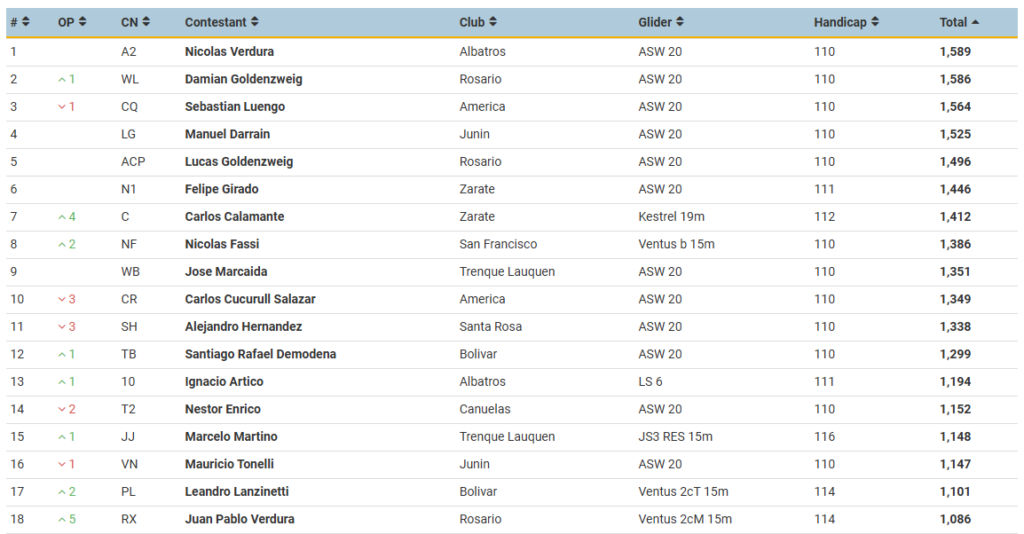
Task: Click the Total ascending sort arrow
Action: pyautogui.click(x=975, y=22)
